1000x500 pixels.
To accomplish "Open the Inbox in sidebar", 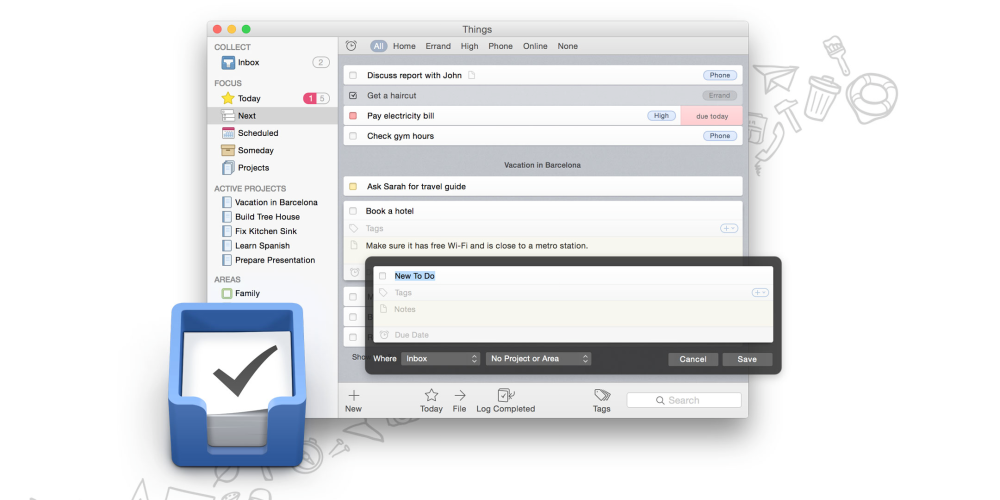I will click(x=247, y=63).
